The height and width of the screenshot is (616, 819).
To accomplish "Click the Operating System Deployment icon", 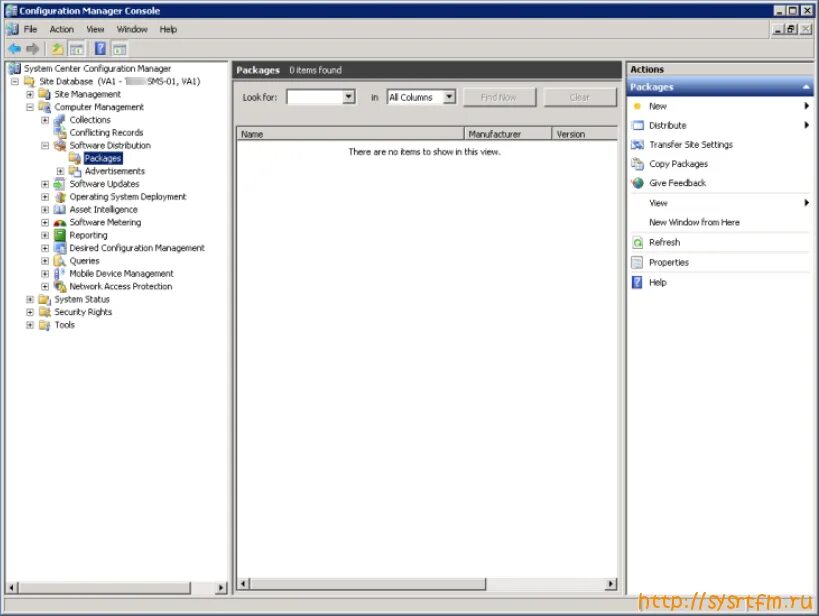I will (60, 197).
